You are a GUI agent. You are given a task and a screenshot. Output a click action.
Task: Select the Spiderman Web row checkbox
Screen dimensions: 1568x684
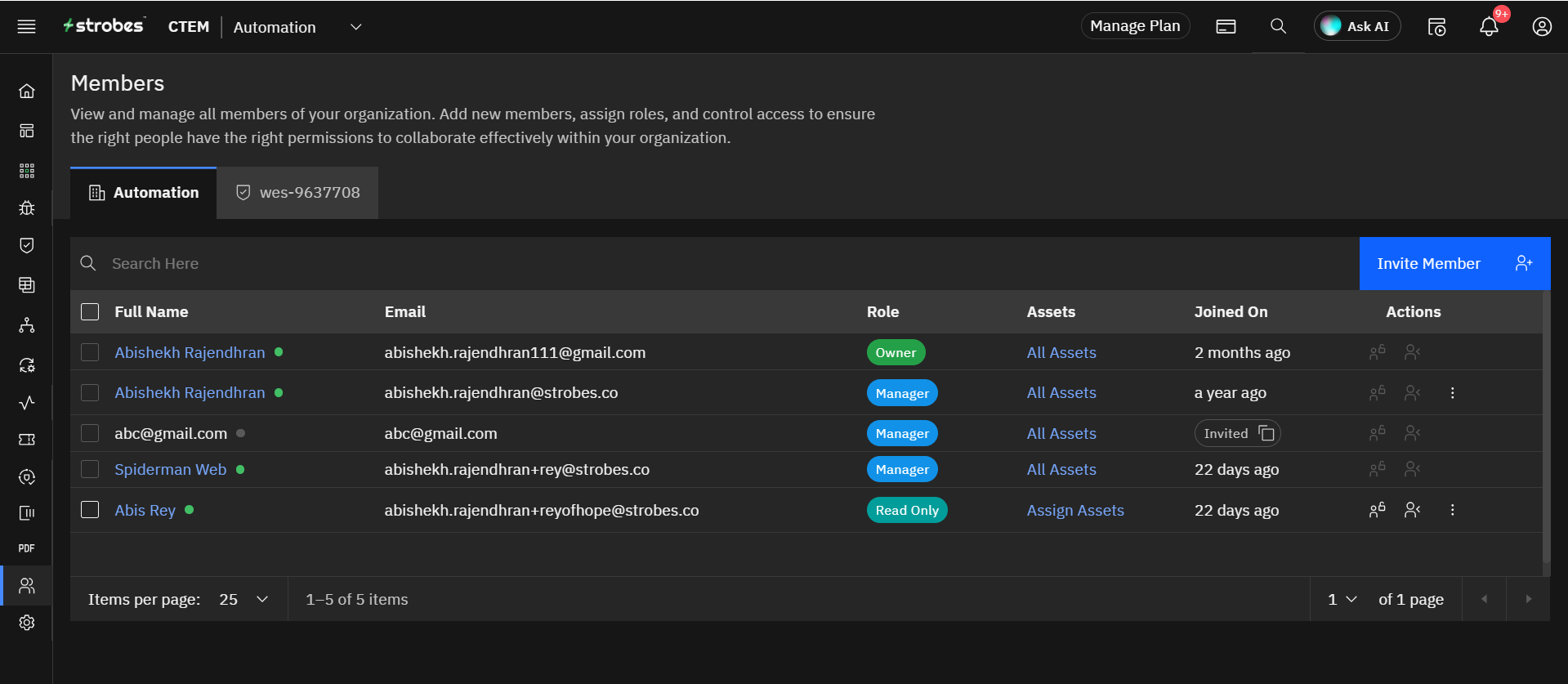90,469
